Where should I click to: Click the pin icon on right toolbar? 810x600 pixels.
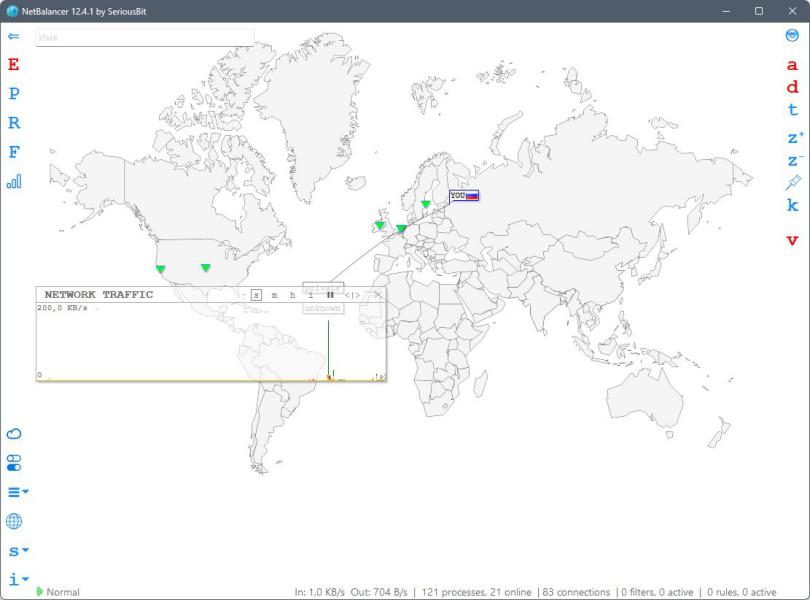click(793, 182)
